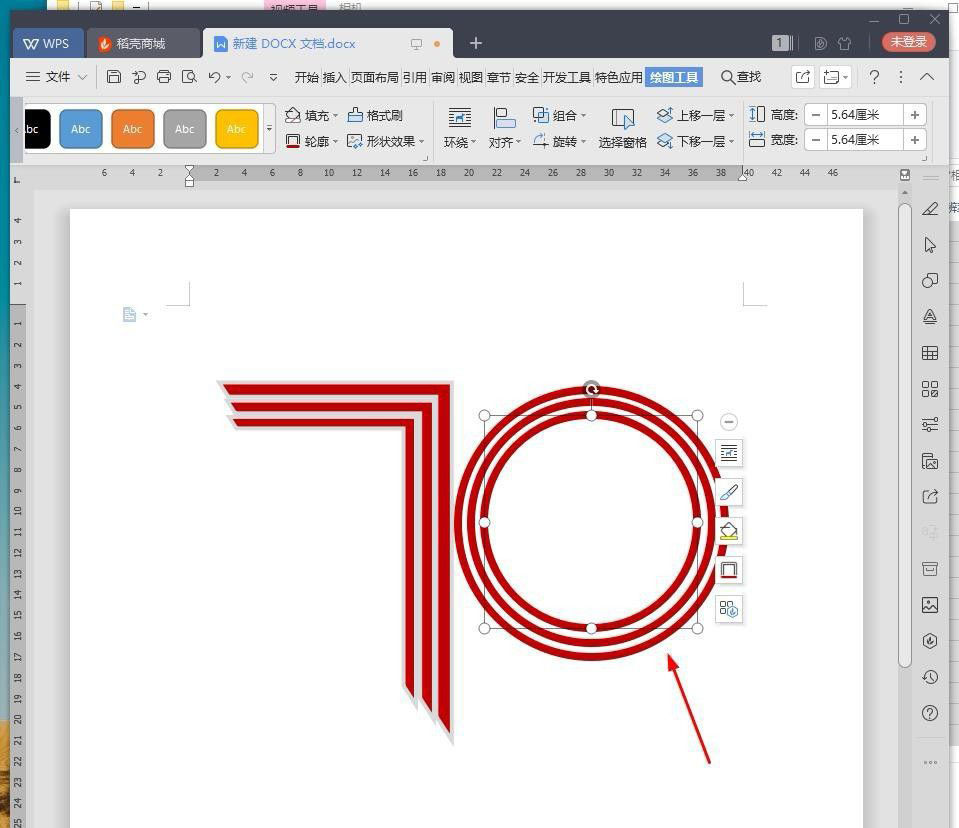Select the fill color tool 填充
959x828 pixels.
(312, 115)
